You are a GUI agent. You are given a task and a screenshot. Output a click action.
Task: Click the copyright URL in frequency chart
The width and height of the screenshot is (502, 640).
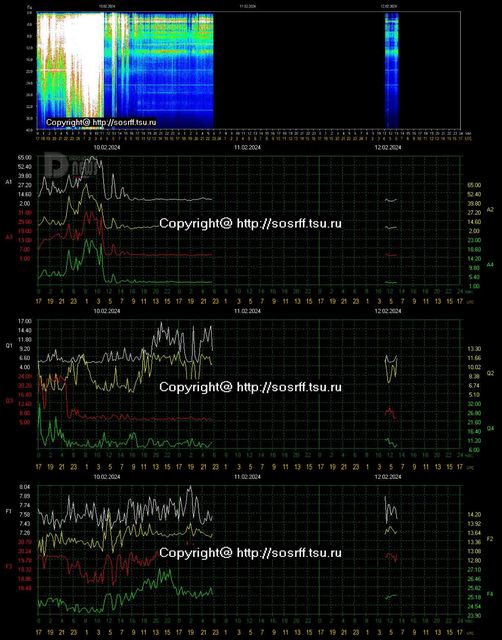tap(289, 553)
